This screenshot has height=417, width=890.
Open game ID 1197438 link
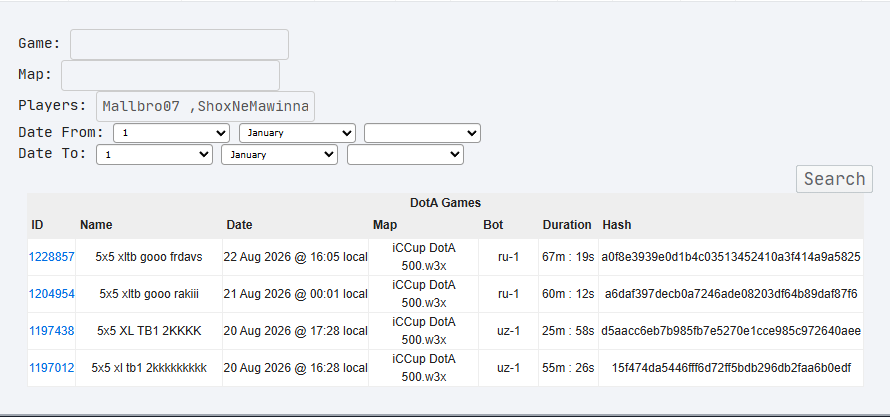pos(52,331)
